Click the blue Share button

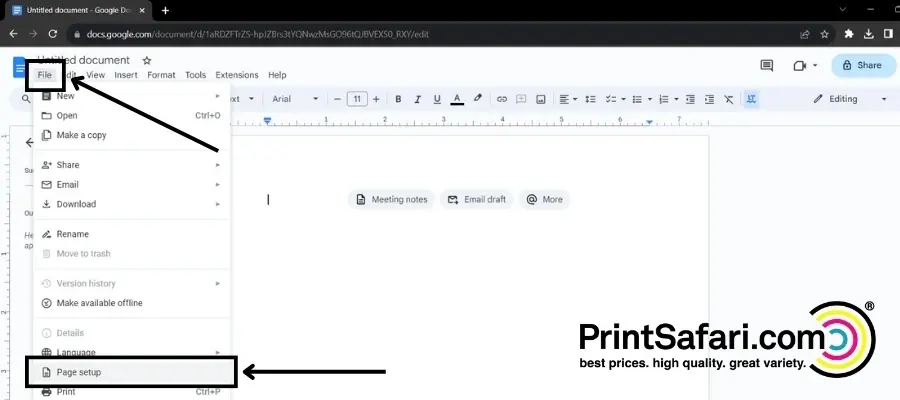click(864, 65)
